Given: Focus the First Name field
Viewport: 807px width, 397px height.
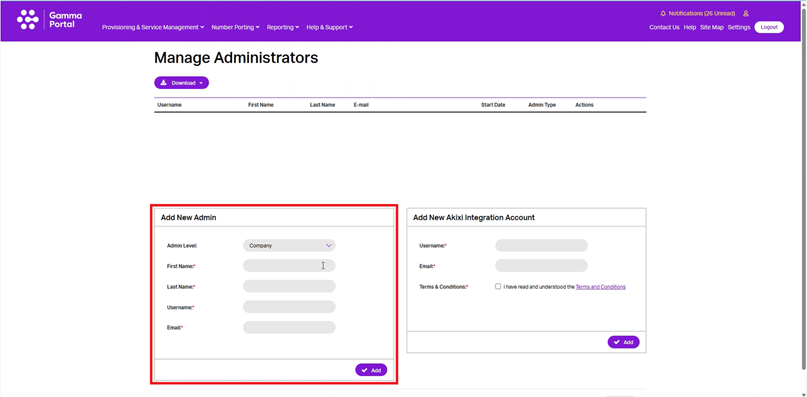Looking at the screenshot, I should click(x=289, y=266).
